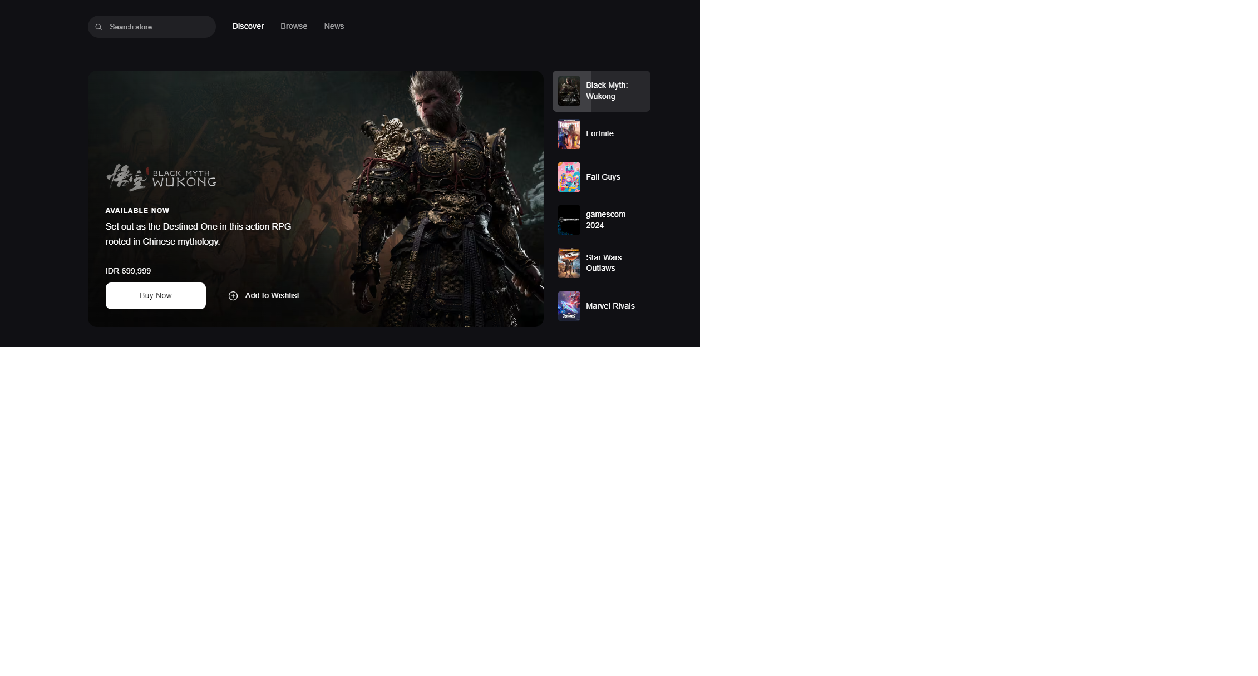Toggle Black Myth: Wukong onto your wishlist
Image resolution: width=1258 pixels, height=676 pixels.
coord(266,295)
